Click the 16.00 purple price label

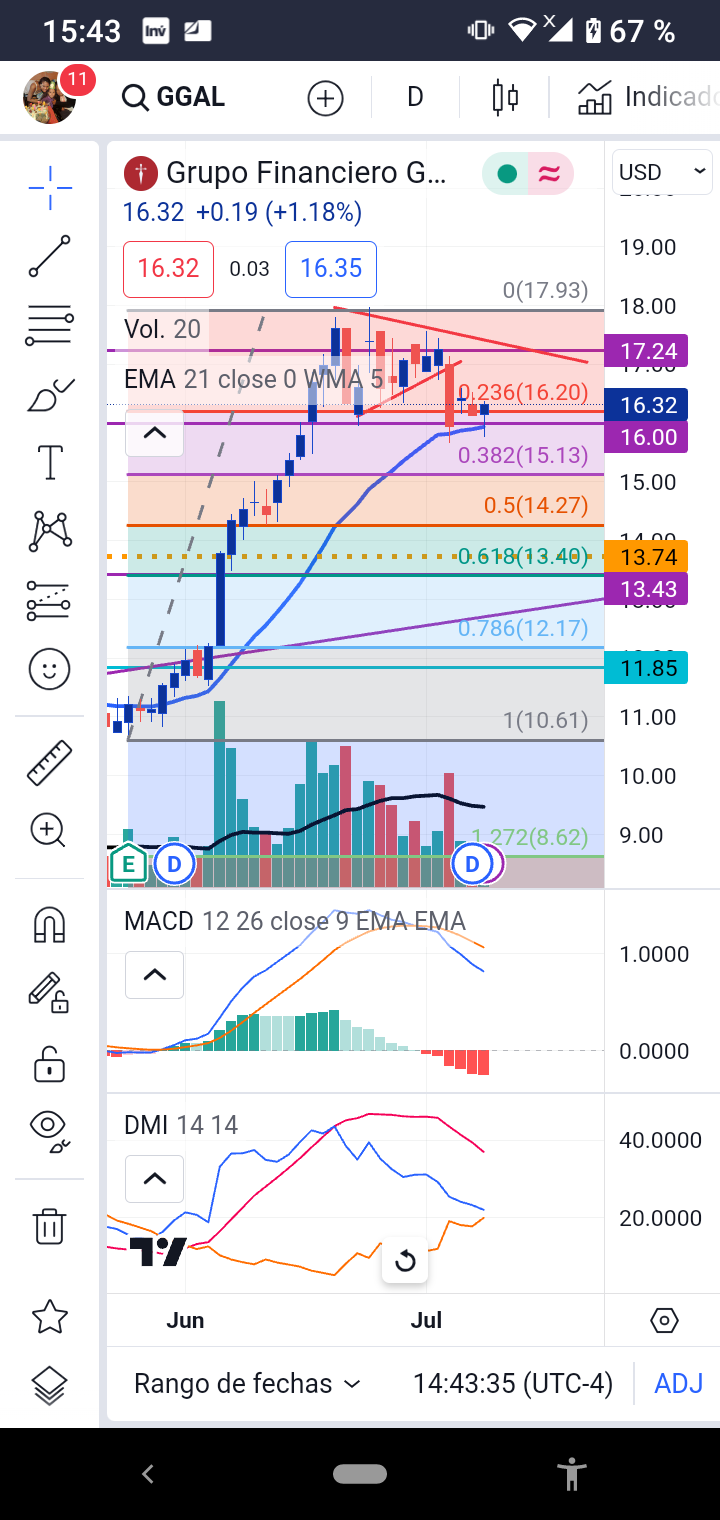click(x=647, y=437)
